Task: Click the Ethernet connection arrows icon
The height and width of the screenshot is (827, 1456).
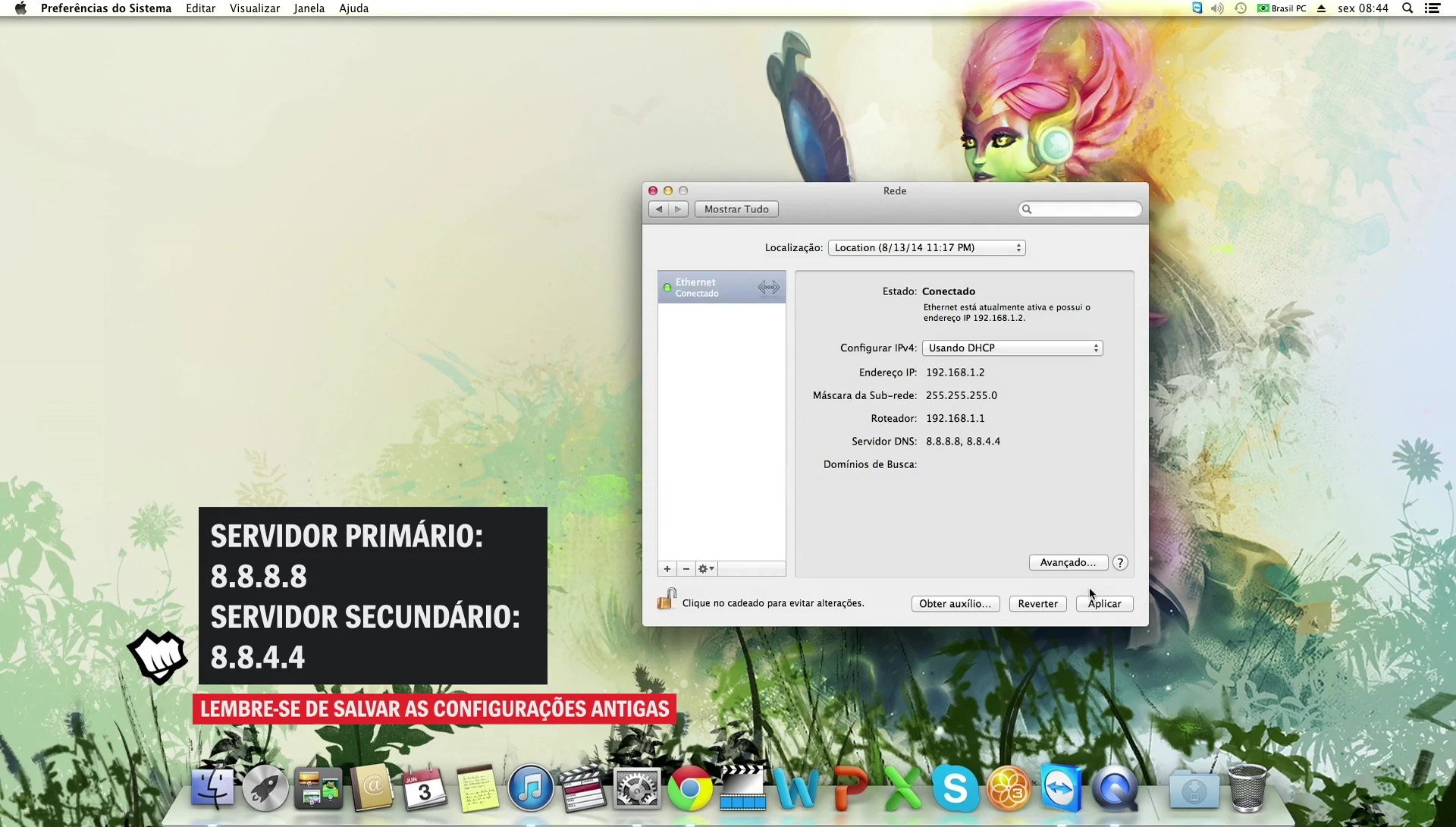Action: coord(768,288)
